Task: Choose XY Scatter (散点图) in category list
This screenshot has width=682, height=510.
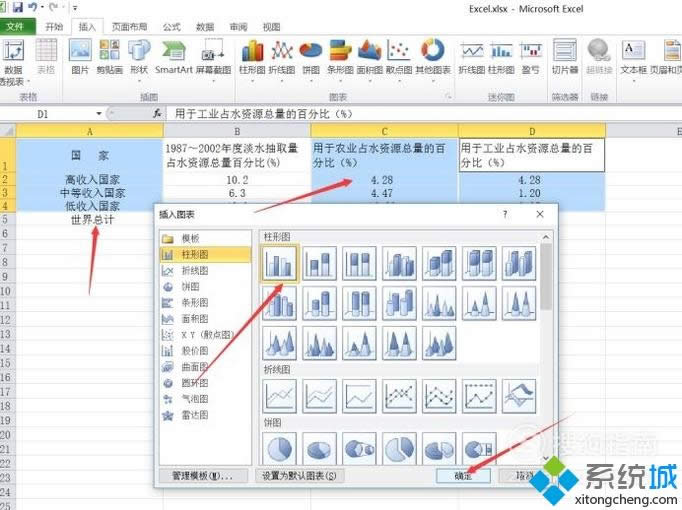Action: pos(205,335)
